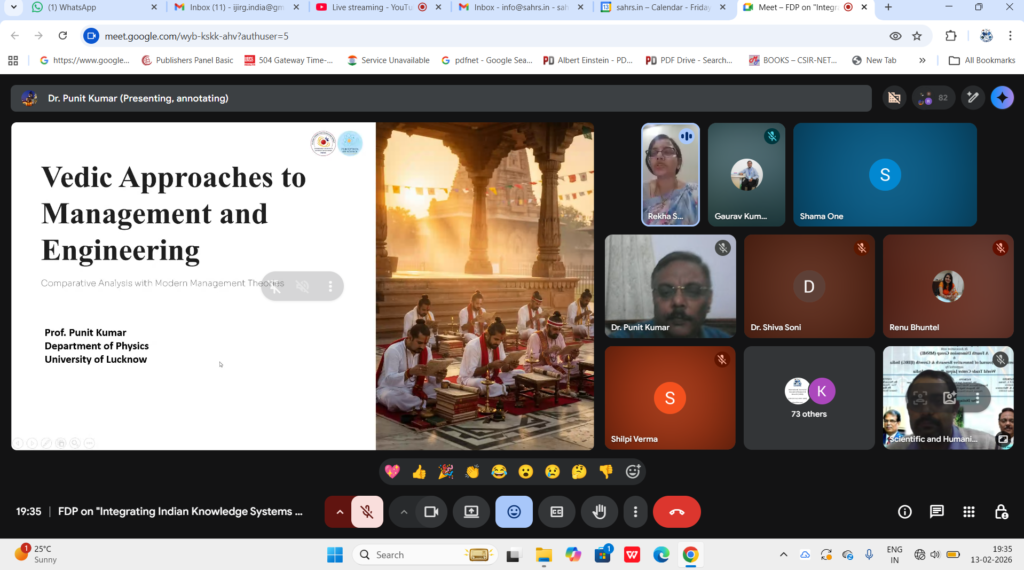Expand video settings arrow beside camera

(x=404, y=512)
